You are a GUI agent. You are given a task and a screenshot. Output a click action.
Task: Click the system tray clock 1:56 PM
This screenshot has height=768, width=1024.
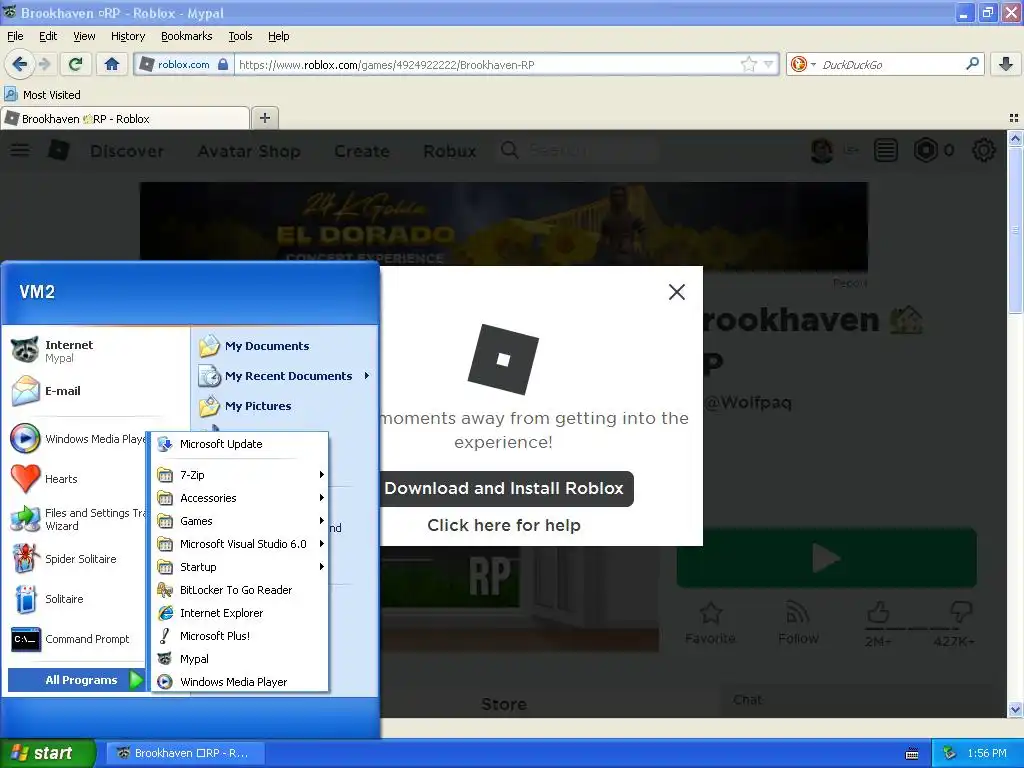click(987, 754)
